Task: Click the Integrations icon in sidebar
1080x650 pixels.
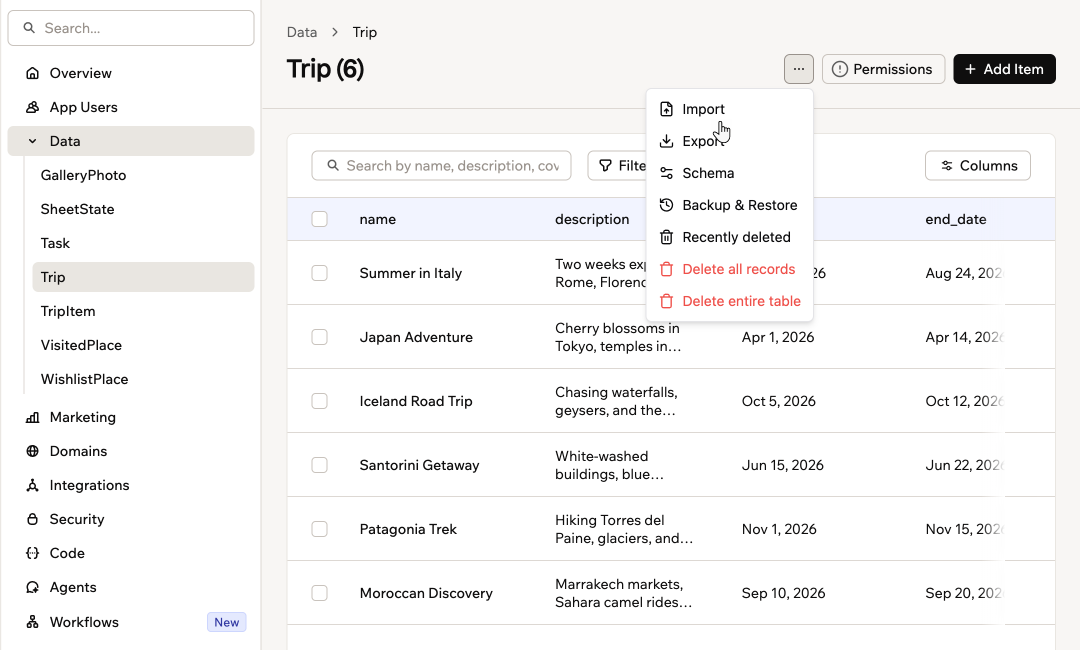Action: click(32, 485)
